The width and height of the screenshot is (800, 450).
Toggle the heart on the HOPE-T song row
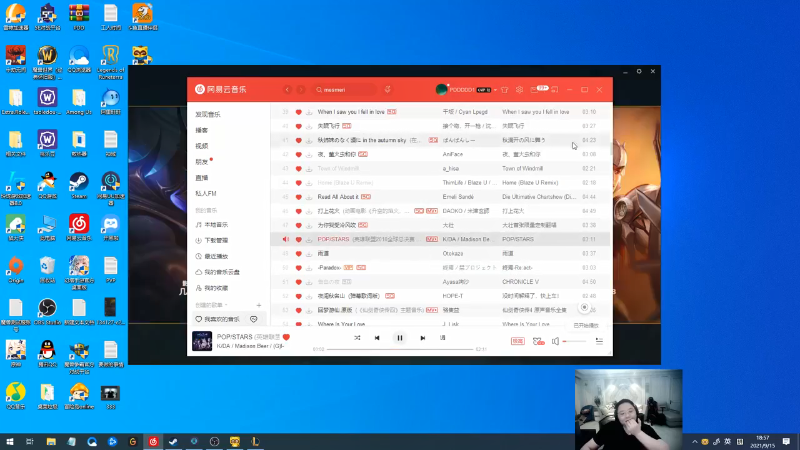pos(298,296)
